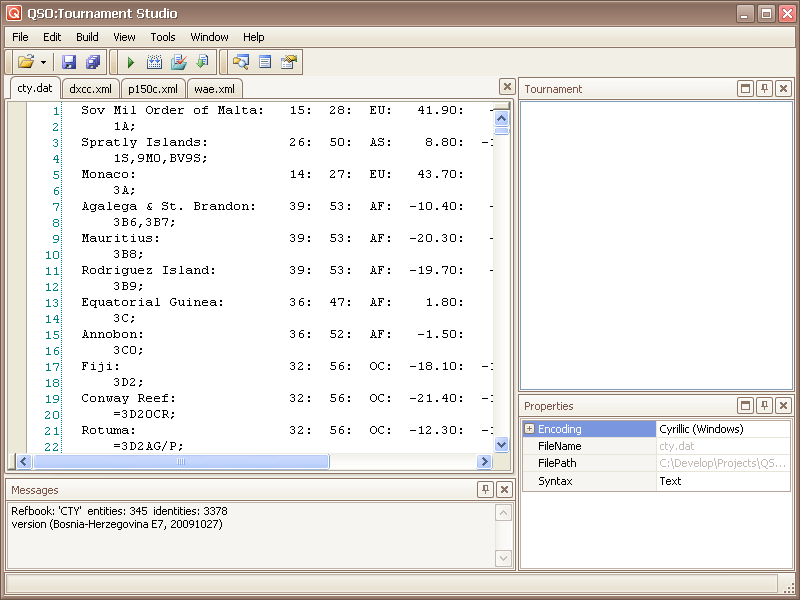The image size is (800, 600).
Task: Toggle the pin on Properties panel
Action: 764,406
